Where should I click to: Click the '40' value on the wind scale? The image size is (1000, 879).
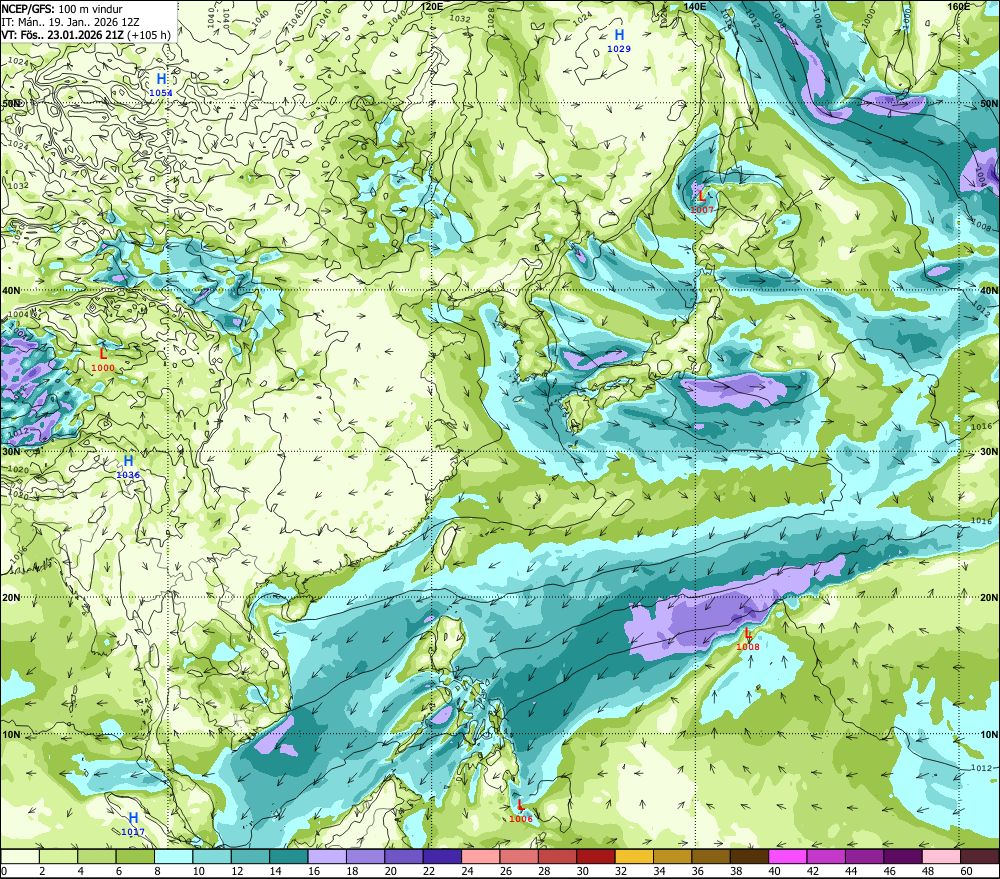pos(774,871)
